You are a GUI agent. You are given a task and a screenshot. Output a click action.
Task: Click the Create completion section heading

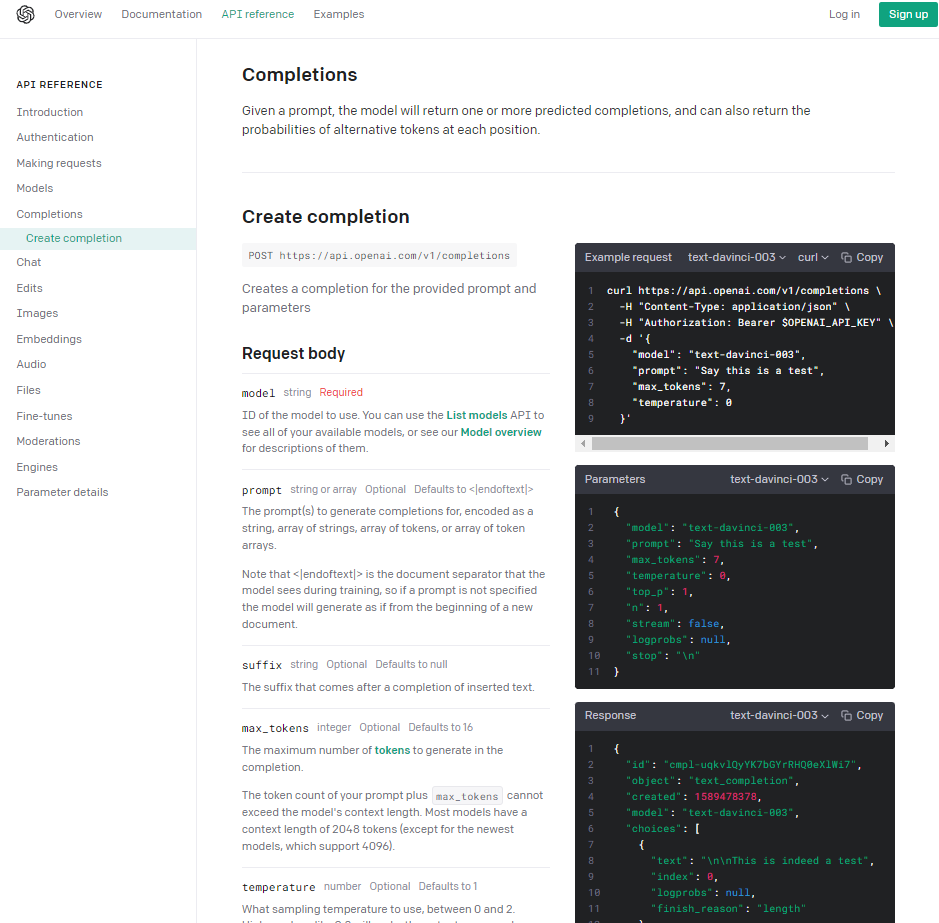326,216
